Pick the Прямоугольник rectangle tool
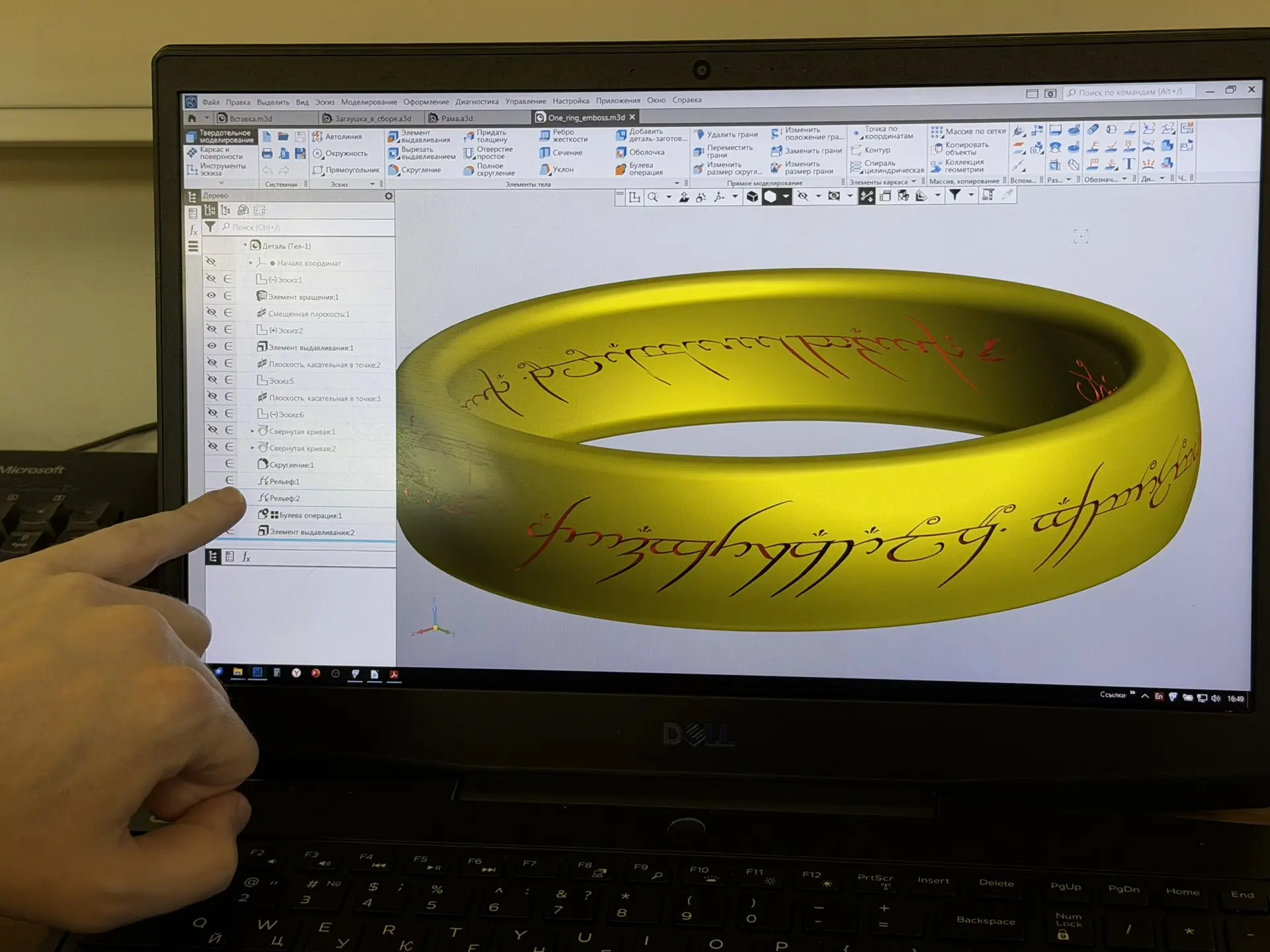The height and width of the screenshot is (952, 1270). point(346,170)
